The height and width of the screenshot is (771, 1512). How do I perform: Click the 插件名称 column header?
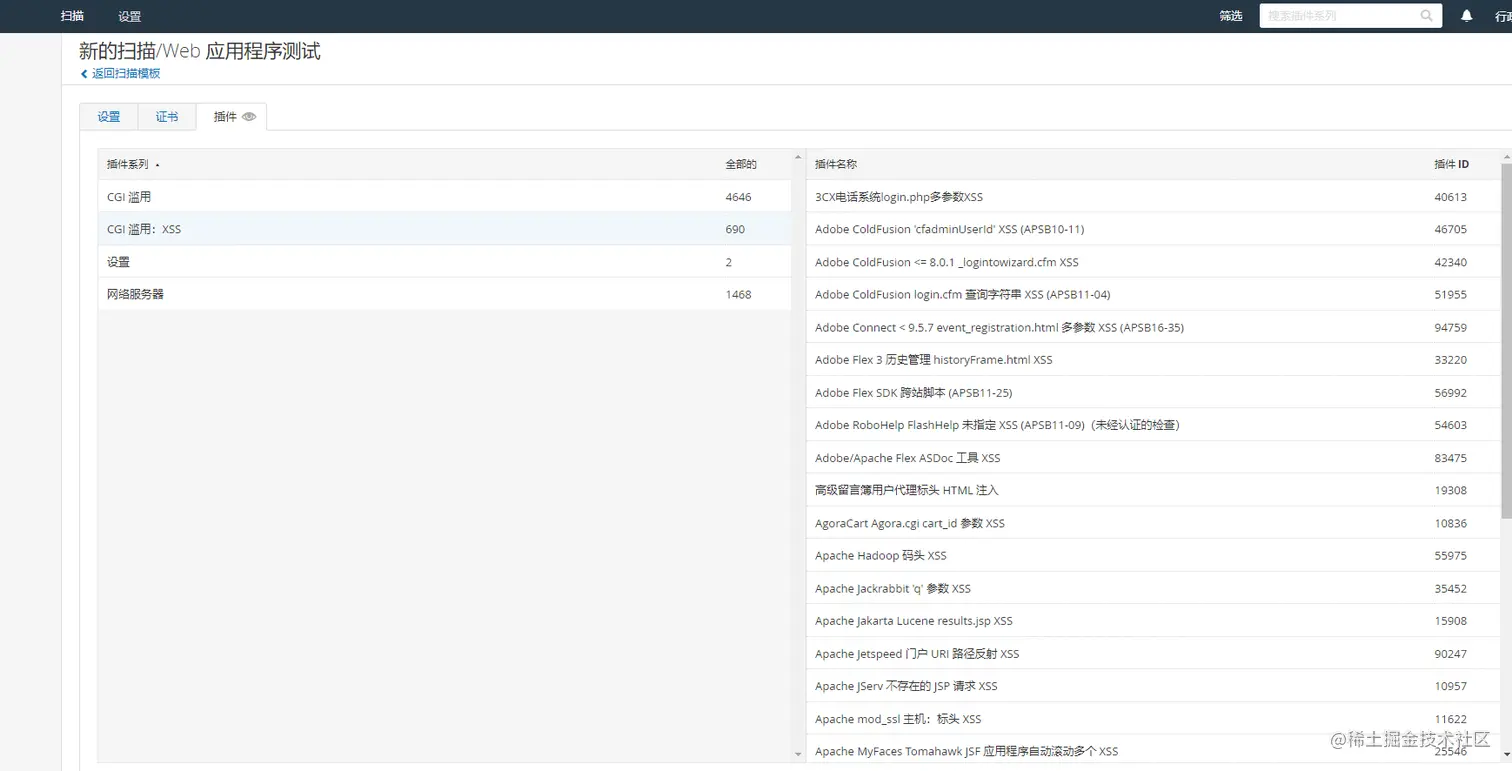[x=836, y=164]
